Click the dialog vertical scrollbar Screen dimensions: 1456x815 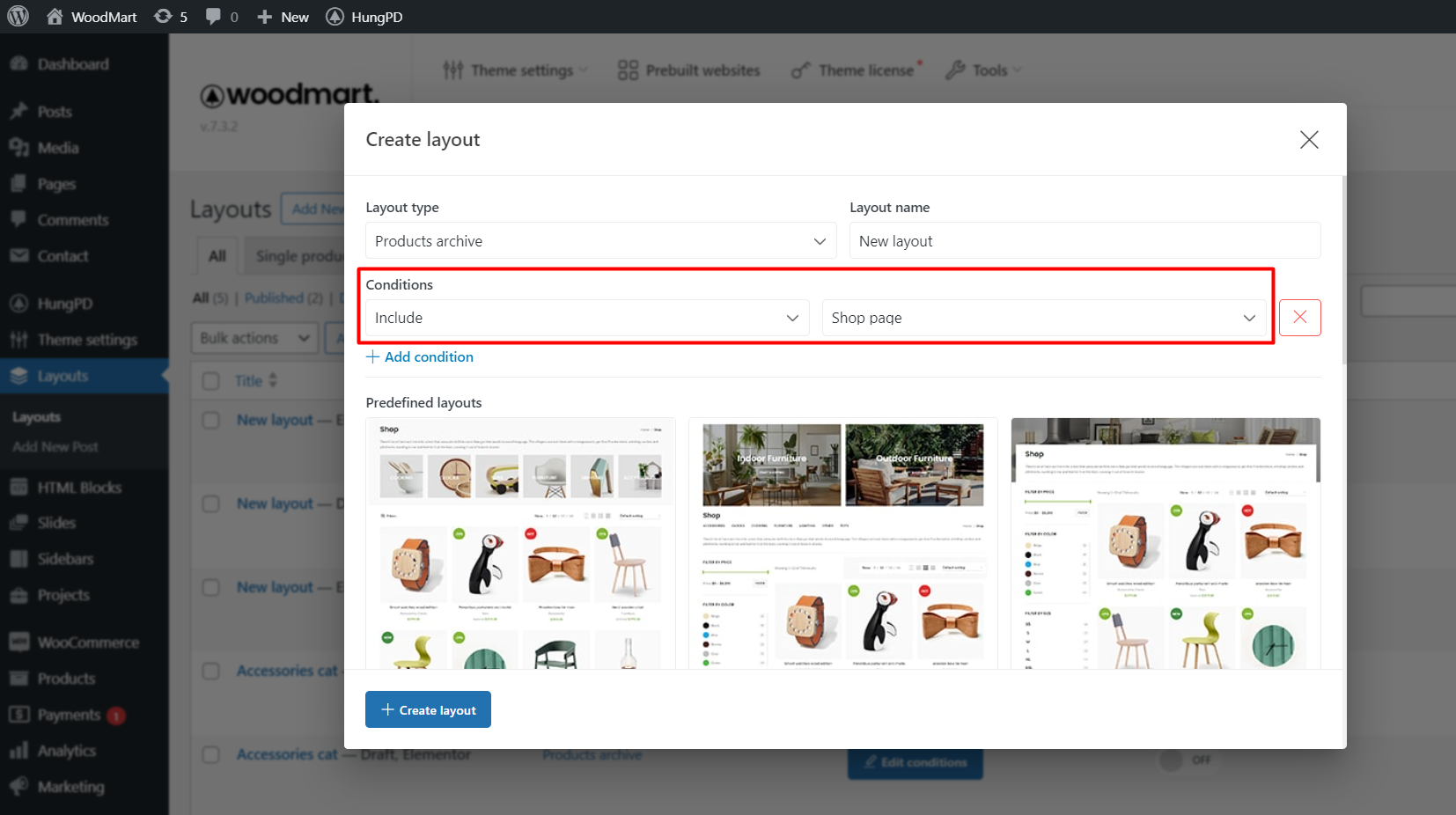(1343, 269)
